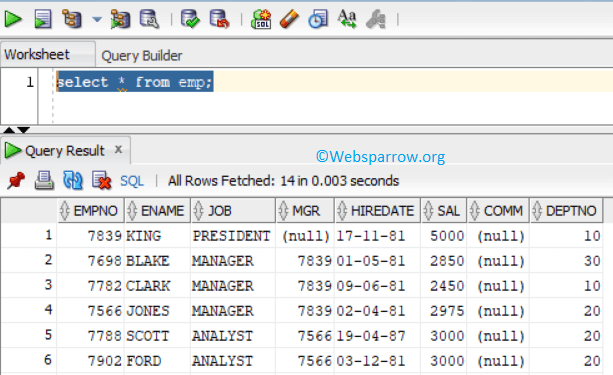Click the Delete row icon
Viewport: 613px width, 375px height.
tap(102, 181)
